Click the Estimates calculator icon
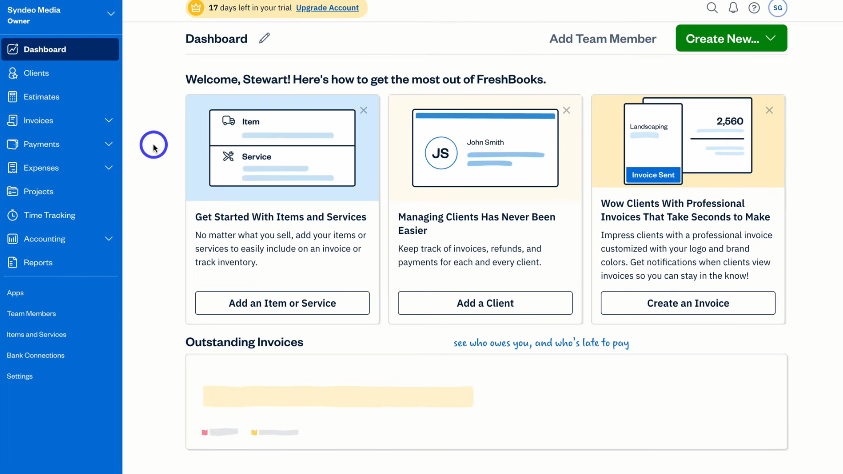This screenshot has height=474, width=843. point(12,97)
